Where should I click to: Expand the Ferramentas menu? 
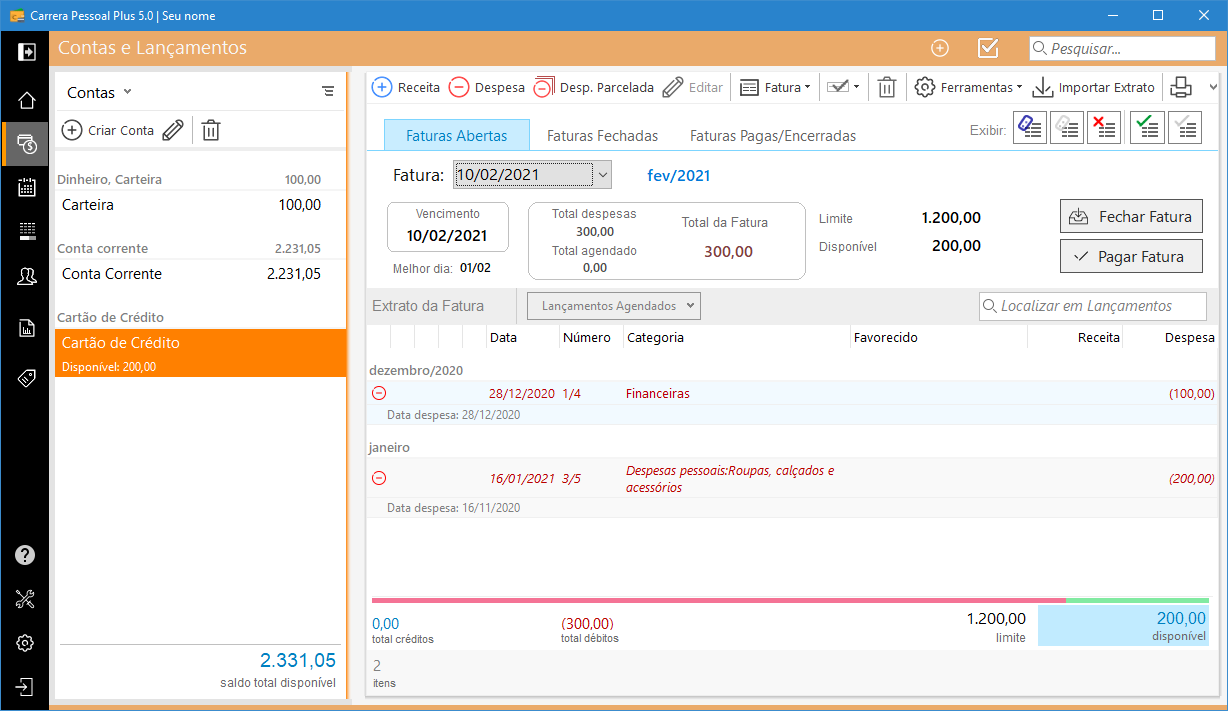pyautogui.click(x=968, y=87)
